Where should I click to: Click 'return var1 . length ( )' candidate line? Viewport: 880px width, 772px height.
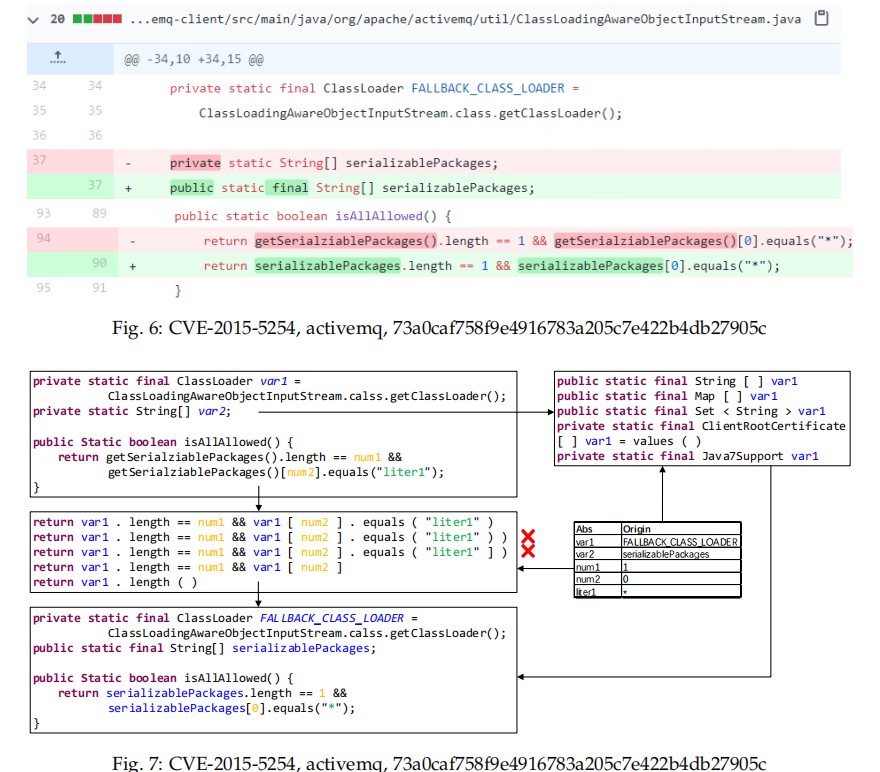(x=115, y=582)
